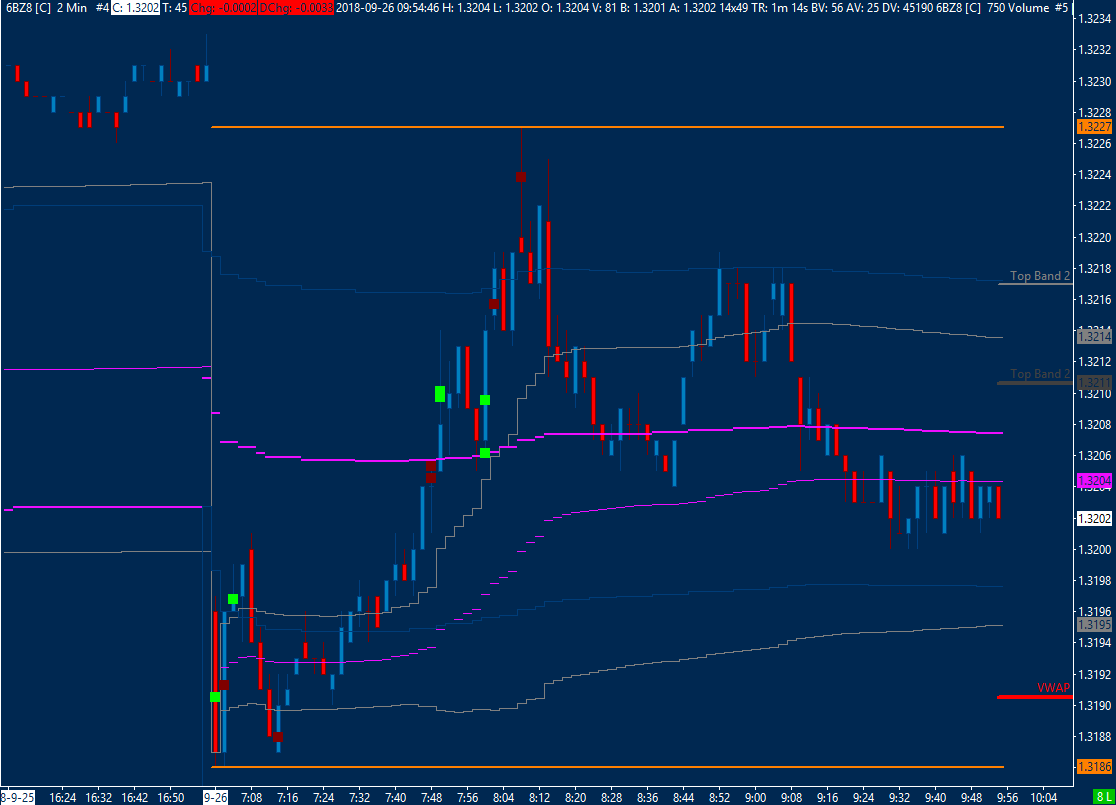Click the orange 1.3227 price label

tap(1095, 127)
